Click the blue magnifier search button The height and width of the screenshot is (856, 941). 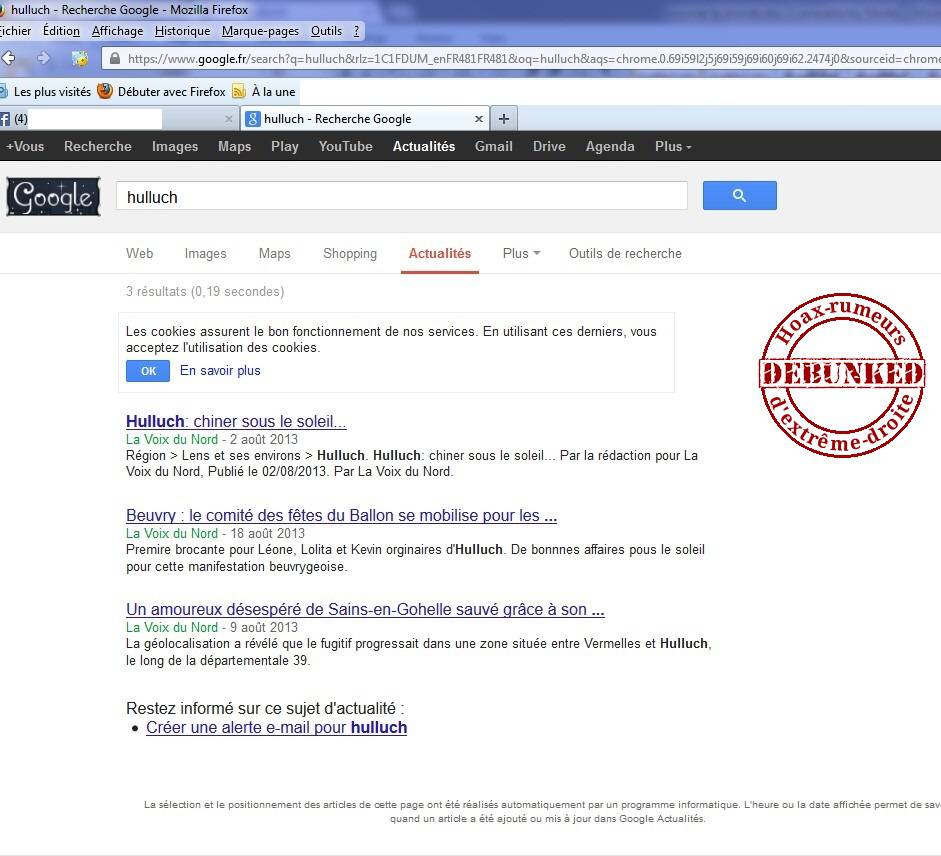[739, 196]
